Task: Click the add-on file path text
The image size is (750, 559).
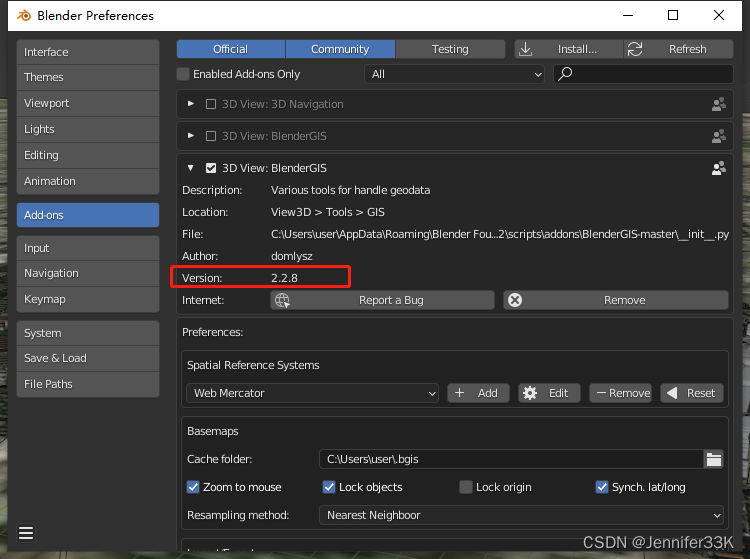Action: click(500, 234)
